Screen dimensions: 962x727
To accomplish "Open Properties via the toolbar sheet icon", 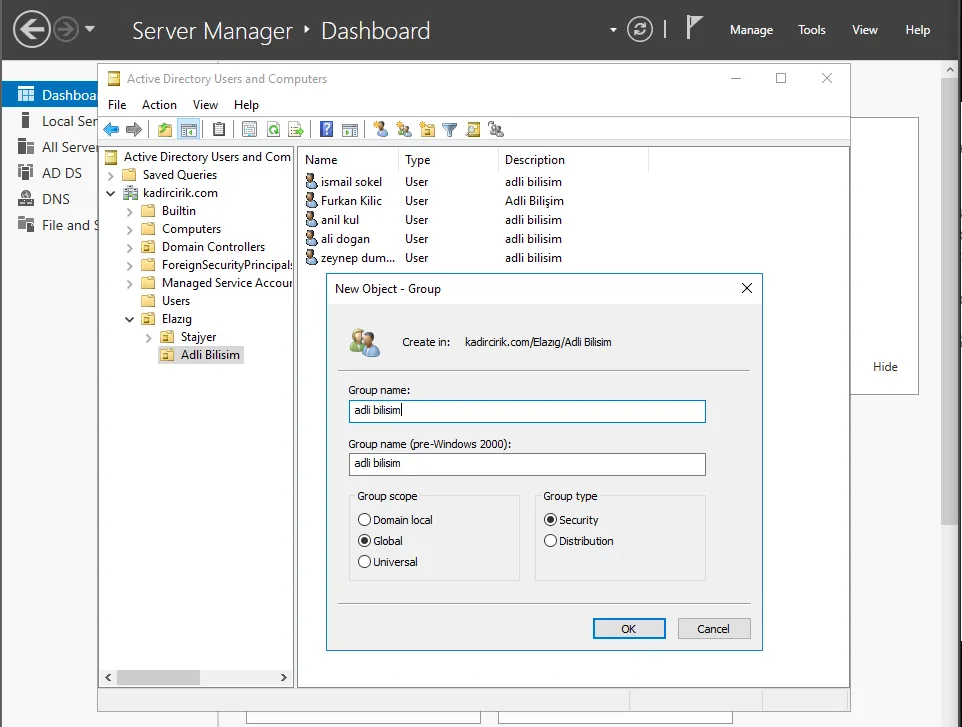I will (x=249, y=129).
